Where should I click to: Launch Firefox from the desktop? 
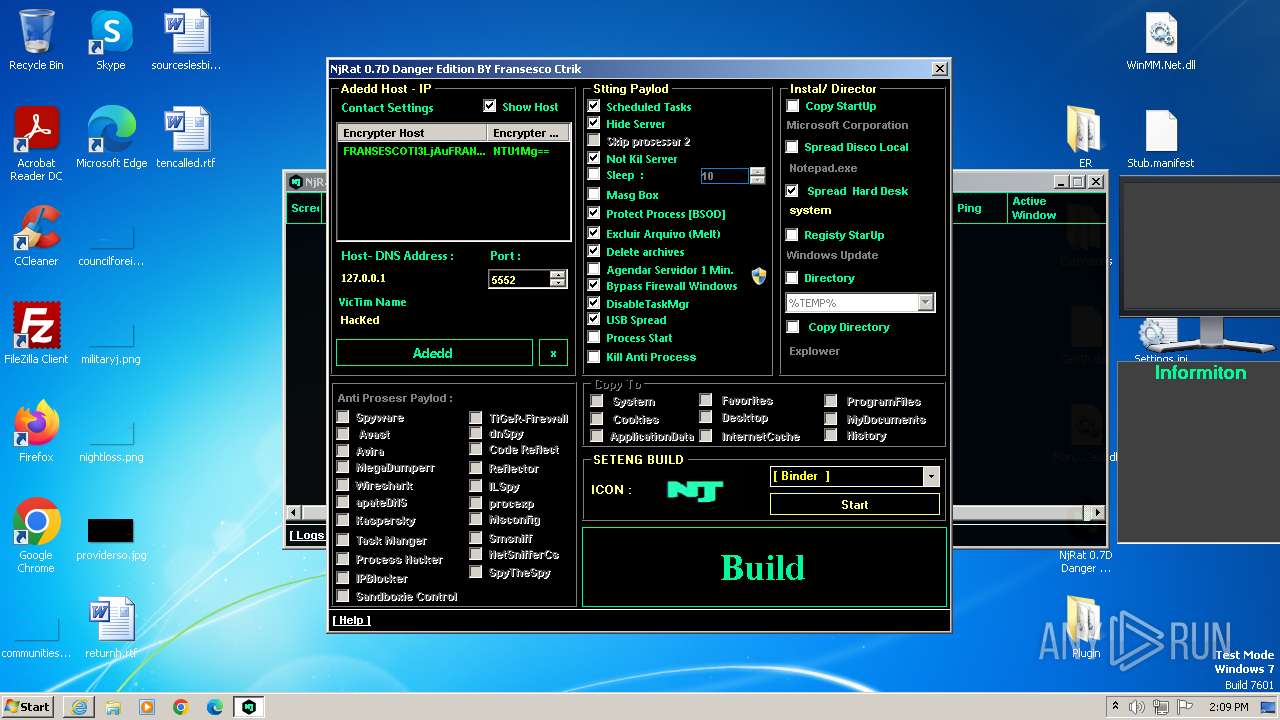36,432
